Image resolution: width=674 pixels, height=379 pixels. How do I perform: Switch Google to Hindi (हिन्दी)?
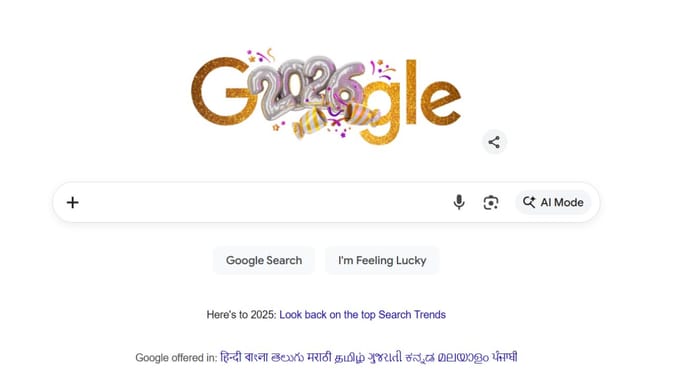click(x=231, y=357)
